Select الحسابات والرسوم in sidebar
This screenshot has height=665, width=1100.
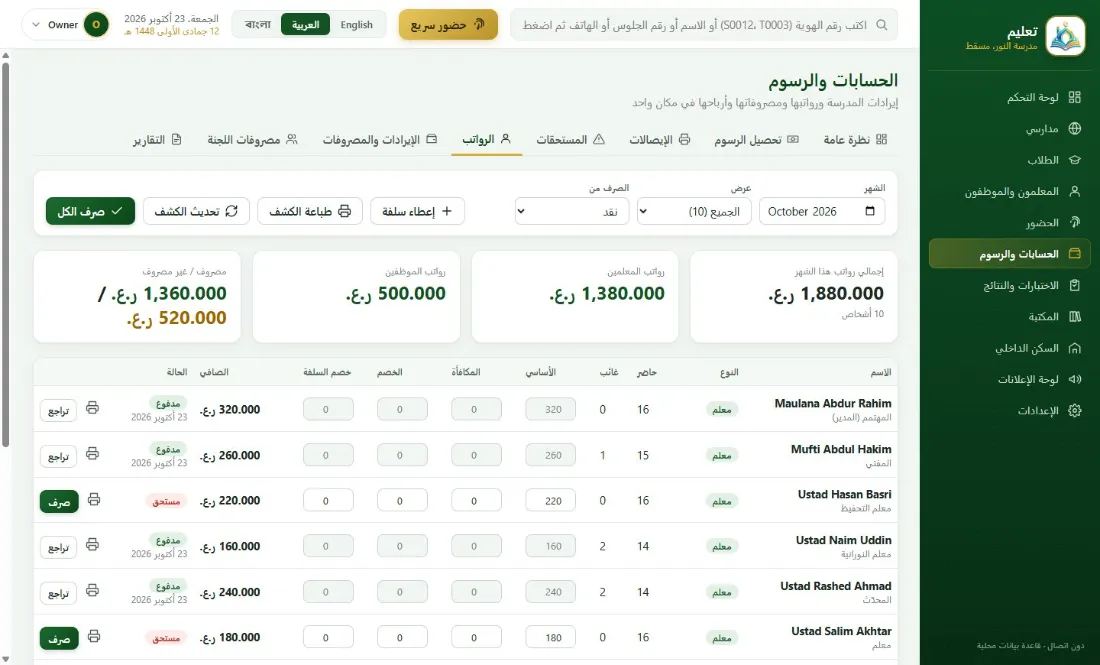(x=1010, y=254)
